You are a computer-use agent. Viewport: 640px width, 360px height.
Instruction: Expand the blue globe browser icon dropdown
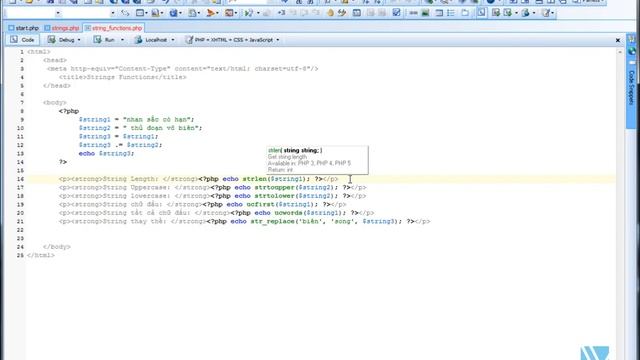pyautogui.click(x=180, y=13)
